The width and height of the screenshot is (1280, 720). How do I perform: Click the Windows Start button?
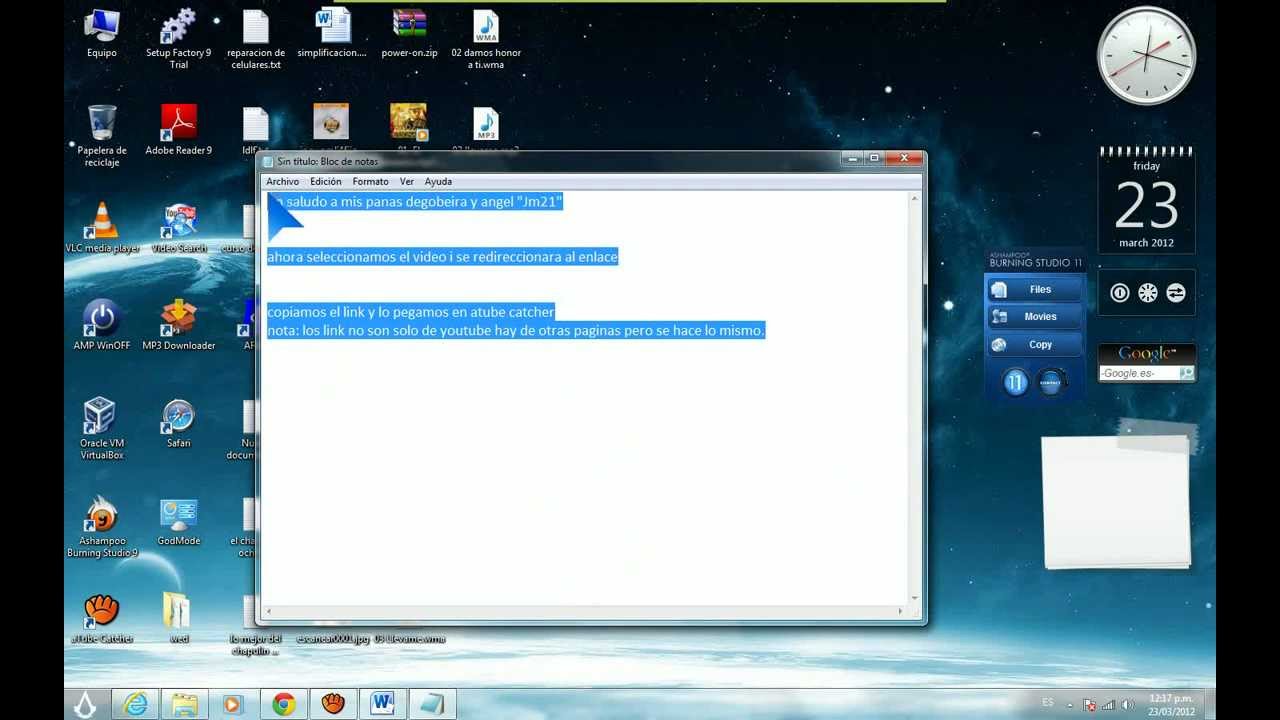click(x=85, y=704)
